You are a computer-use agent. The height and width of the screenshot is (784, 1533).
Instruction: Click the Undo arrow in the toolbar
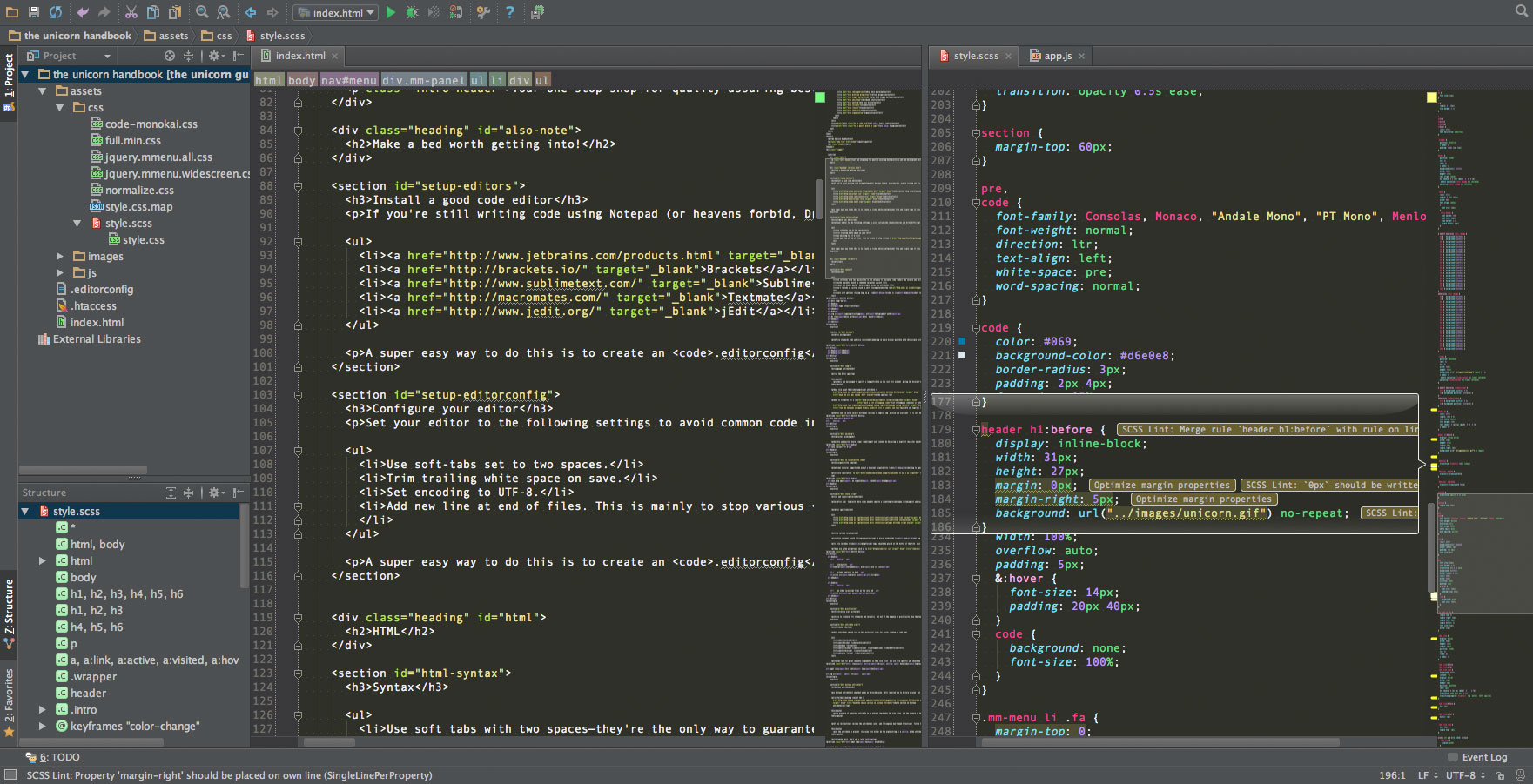click(83, 12)
